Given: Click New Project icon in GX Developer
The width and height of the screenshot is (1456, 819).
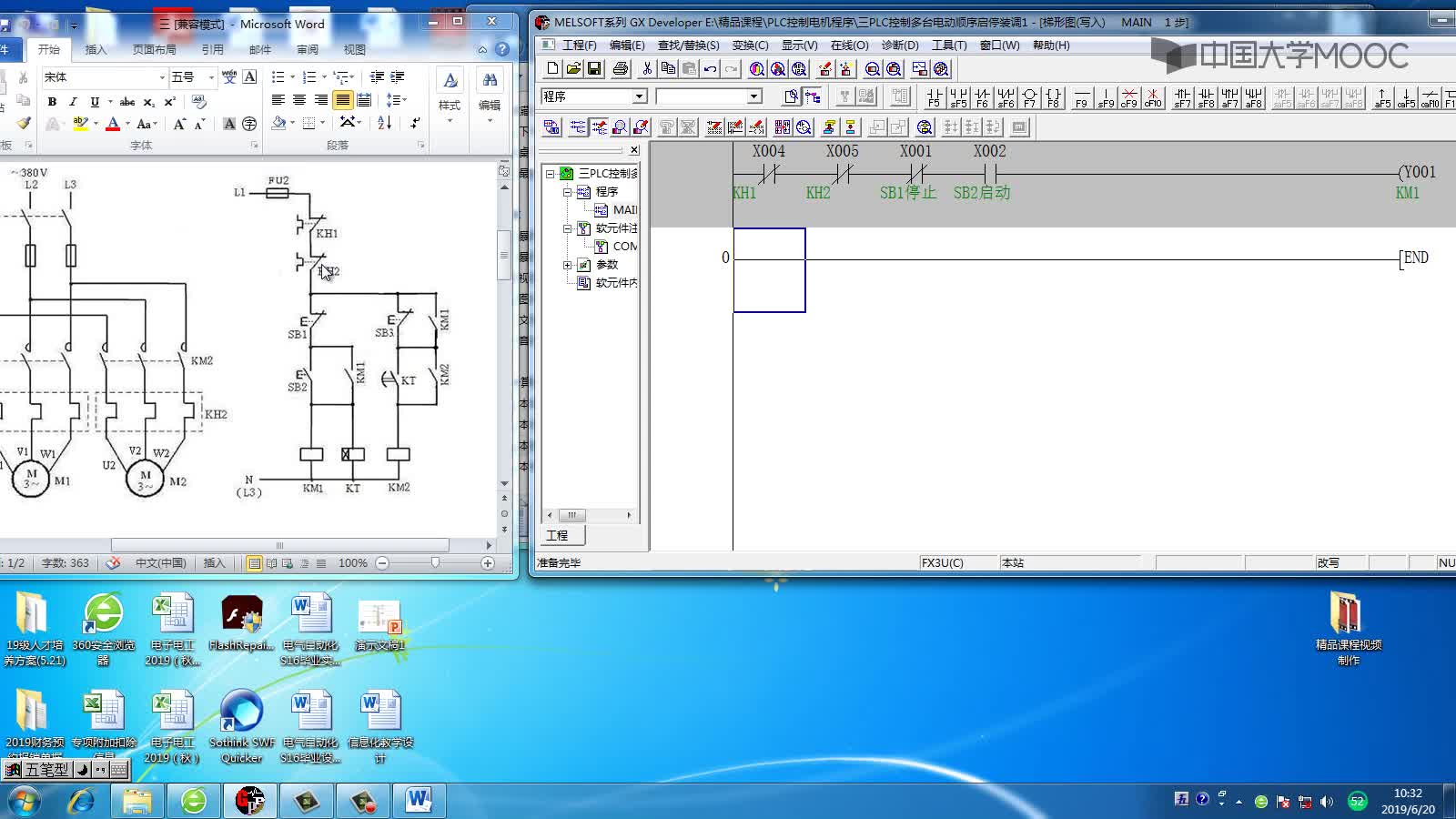Looking at the screenshot, I should point(552,68).
